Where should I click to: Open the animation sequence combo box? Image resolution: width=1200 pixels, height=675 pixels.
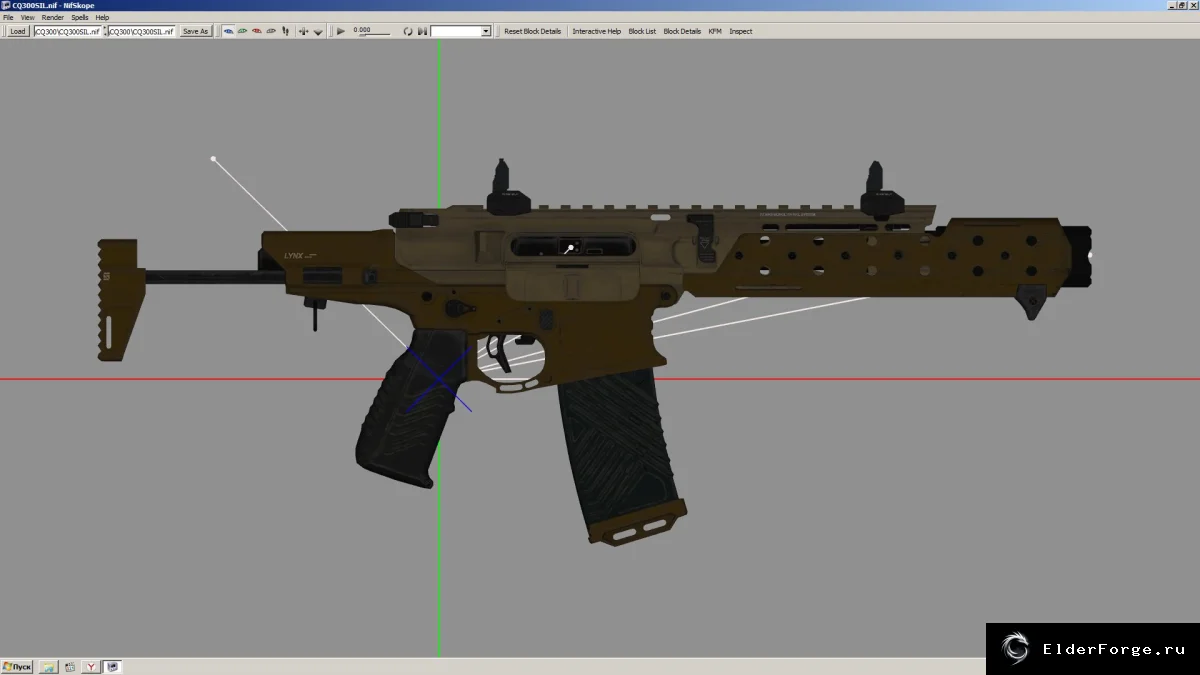pos(461,31)
